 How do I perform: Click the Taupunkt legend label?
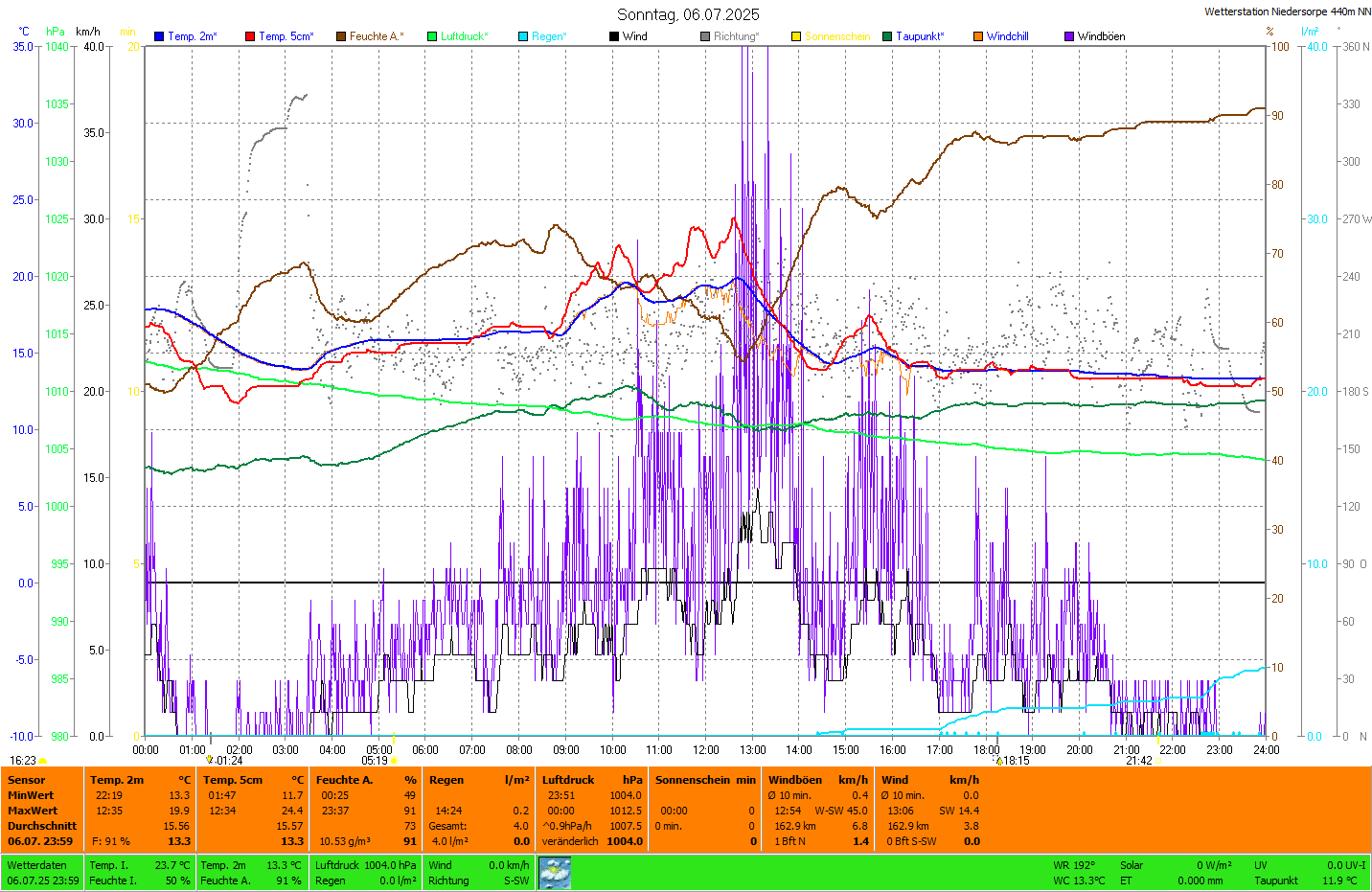click(919, 36)
